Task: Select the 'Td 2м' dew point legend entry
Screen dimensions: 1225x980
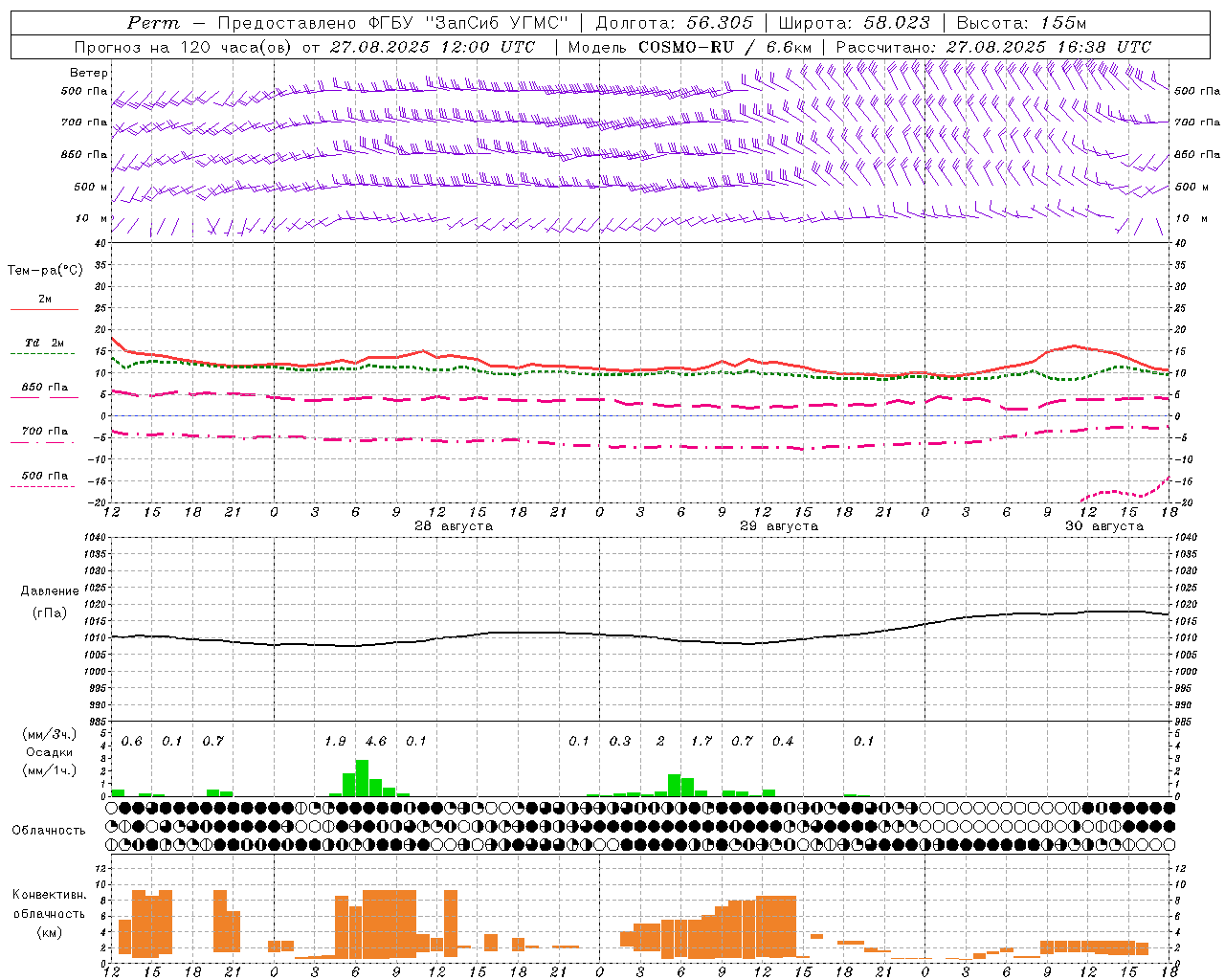Action: tap(45, 343)
